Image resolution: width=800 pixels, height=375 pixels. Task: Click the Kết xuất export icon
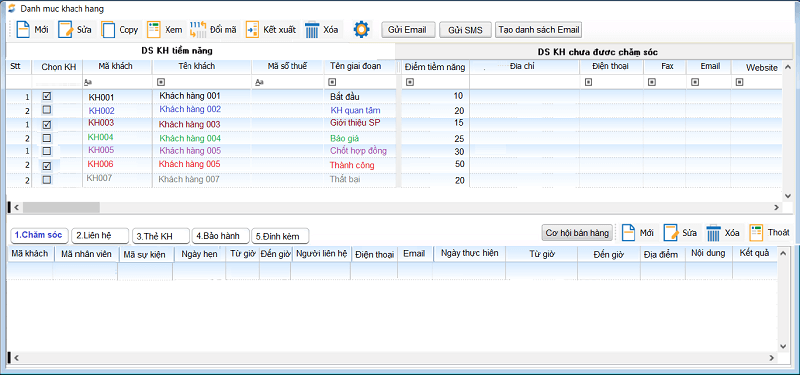(252, 30)
